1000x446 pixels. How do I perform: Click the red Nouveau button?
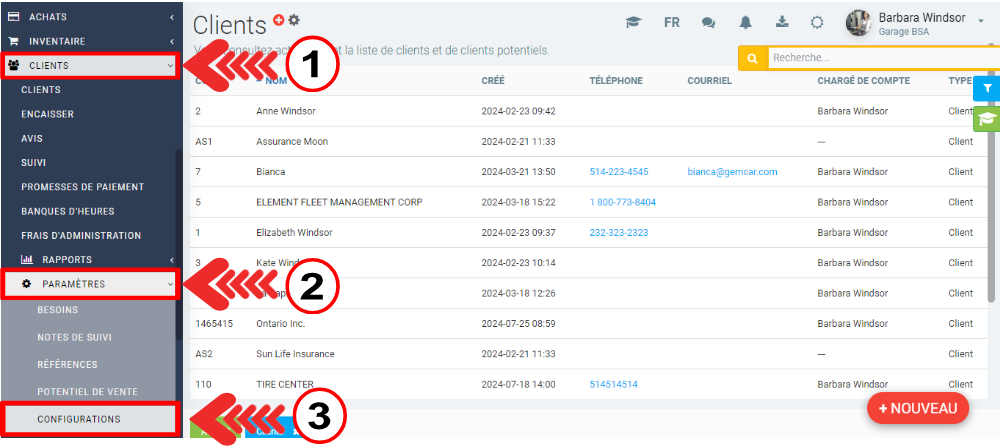click(x=917, y=408)
